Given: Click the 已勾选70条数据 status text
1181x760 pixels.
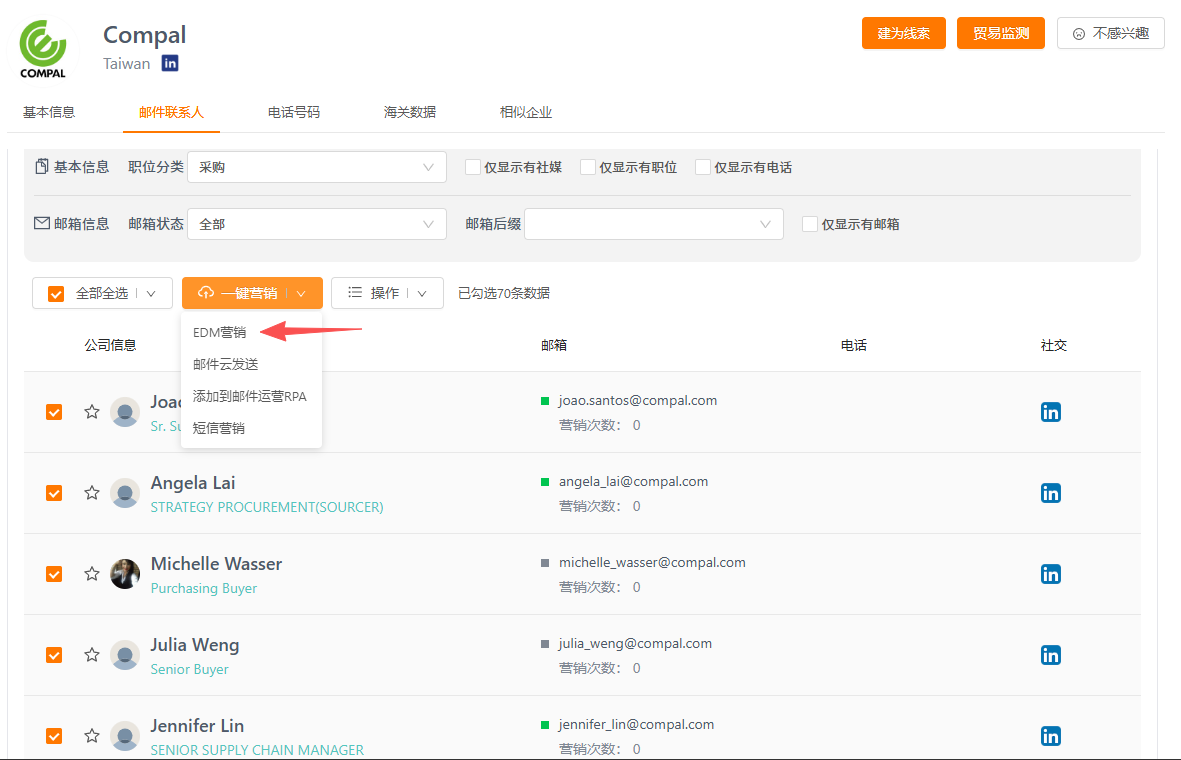Looking at the screenshot, I should tap(504, 293).
